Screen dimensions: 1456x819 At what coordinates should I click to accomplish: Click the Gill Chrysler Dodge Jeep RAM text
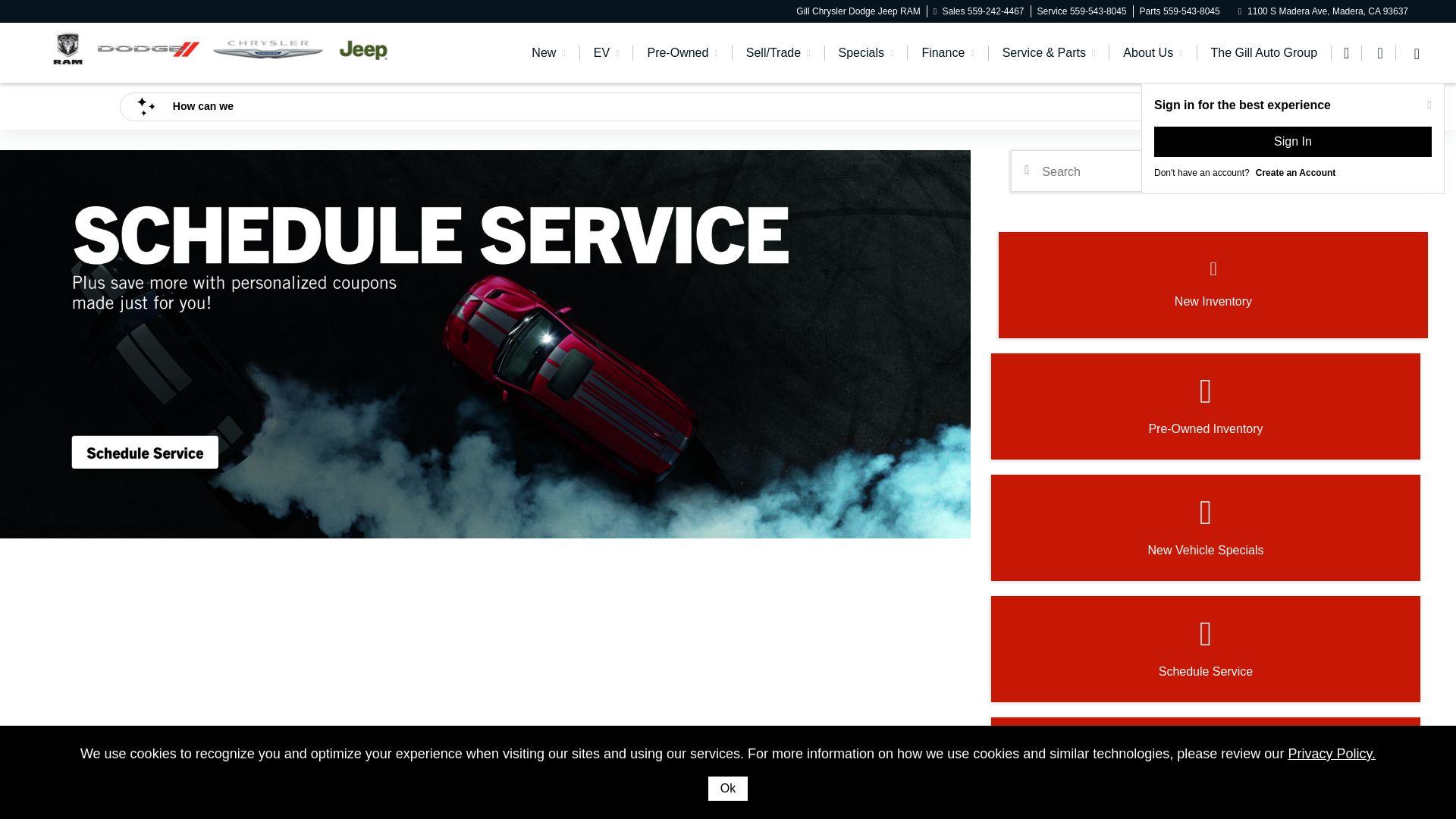coord(858,11)
